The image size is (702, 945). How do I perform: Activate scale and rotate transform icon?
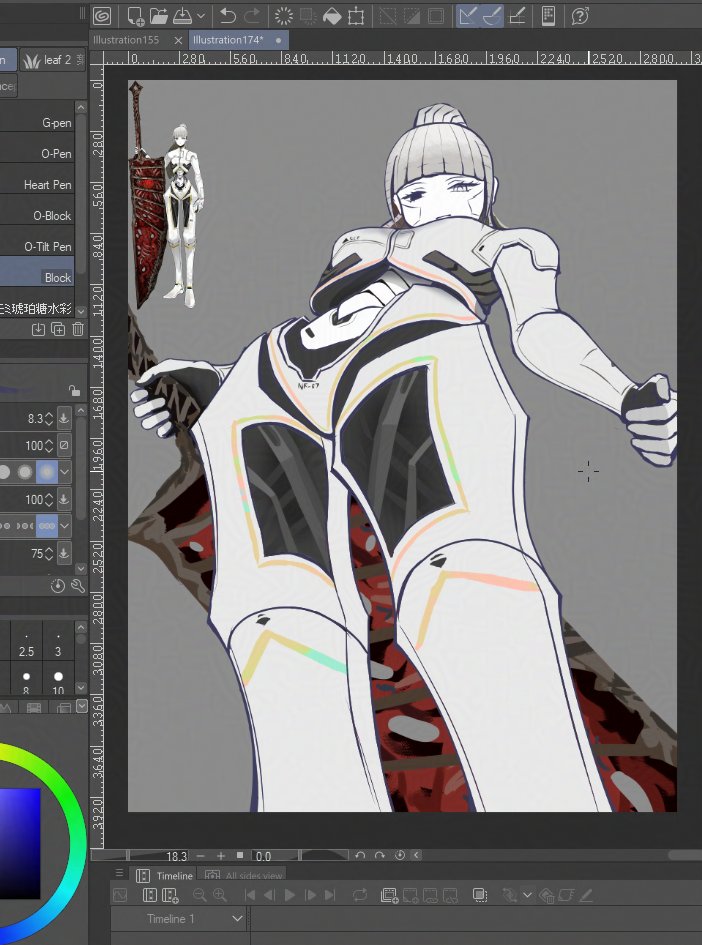click(x=356, y=16)
